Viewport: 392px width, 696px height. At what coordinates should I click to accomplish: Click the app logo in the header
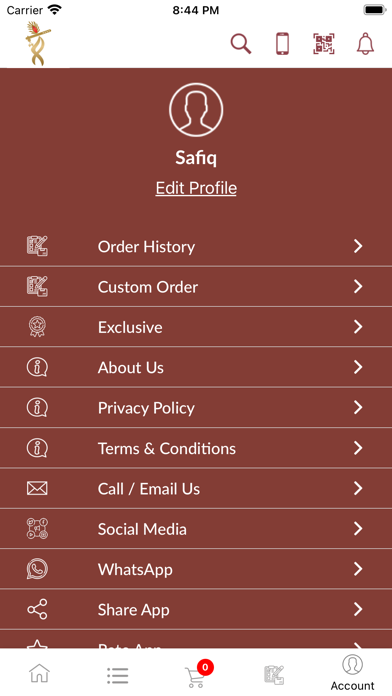[38, 44]
